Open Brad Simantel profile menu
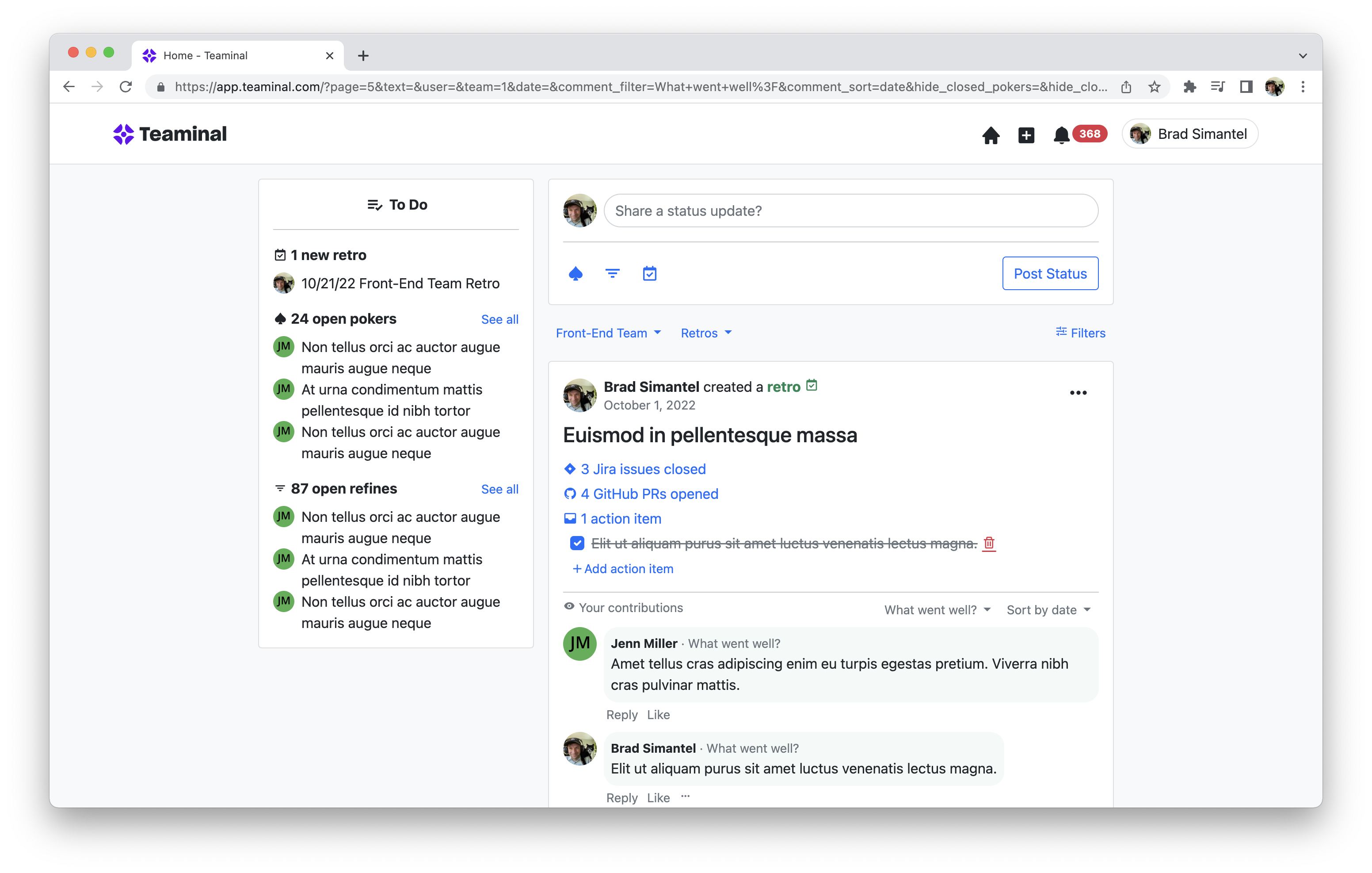The width and height of the screenshot is (1372, 873). point(1190,134)
